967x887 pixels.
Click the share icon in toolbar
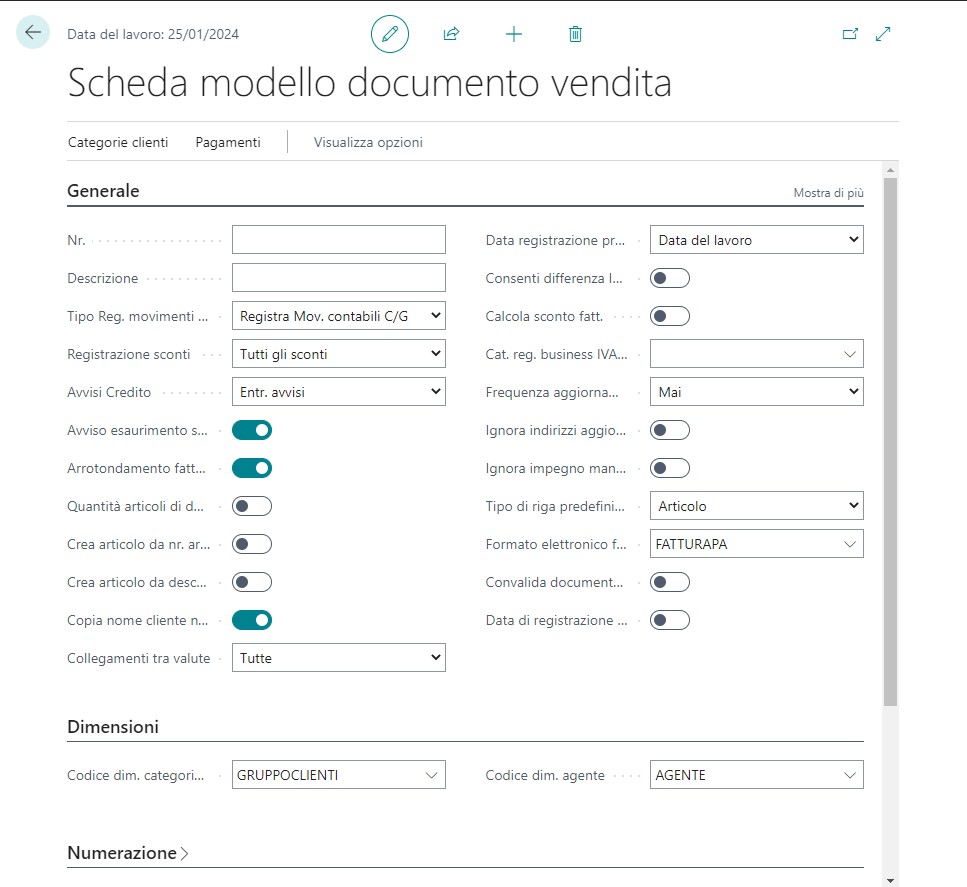(451, 34)
